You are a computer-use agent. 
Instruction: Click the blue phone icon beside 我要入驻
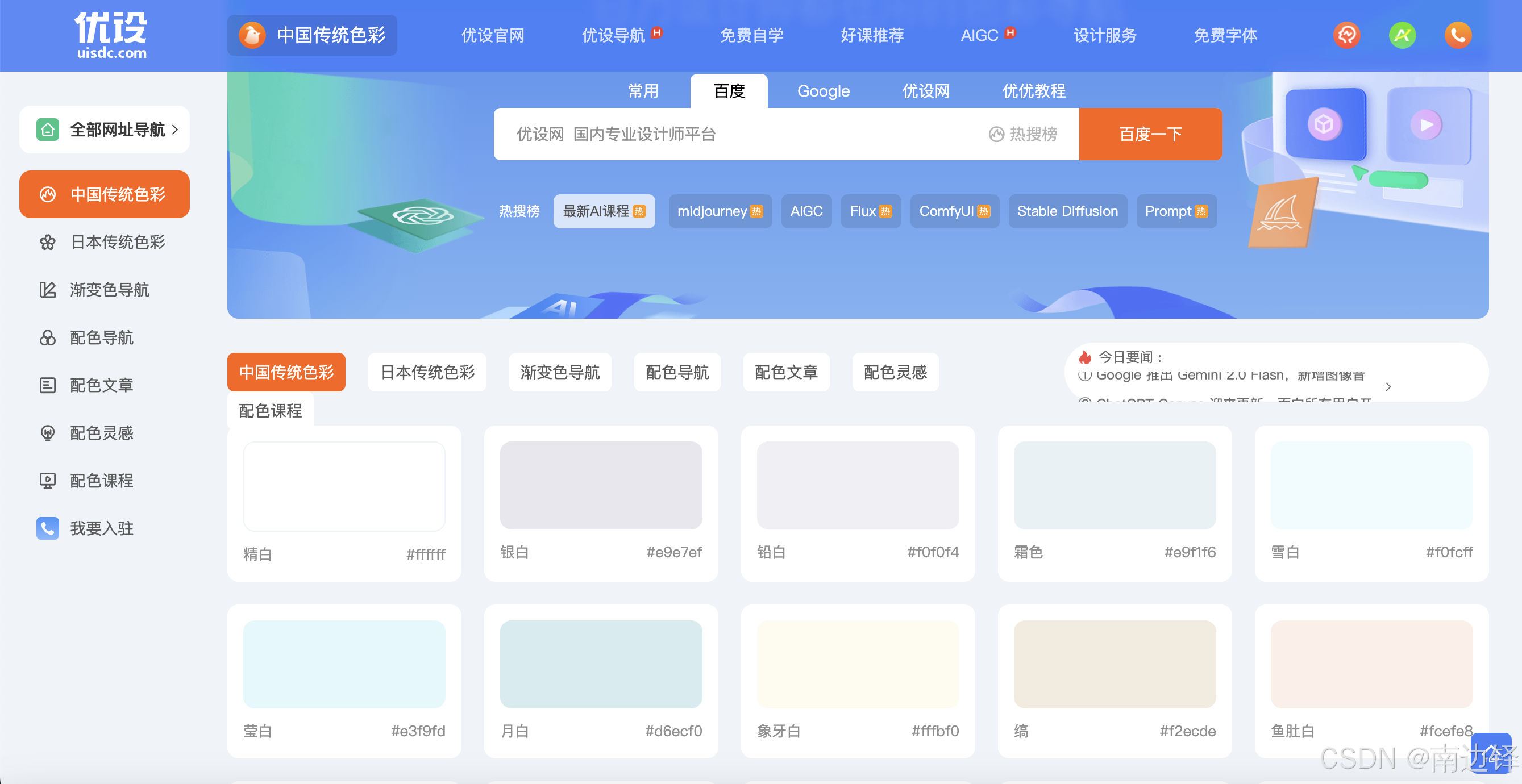[47, 528]
